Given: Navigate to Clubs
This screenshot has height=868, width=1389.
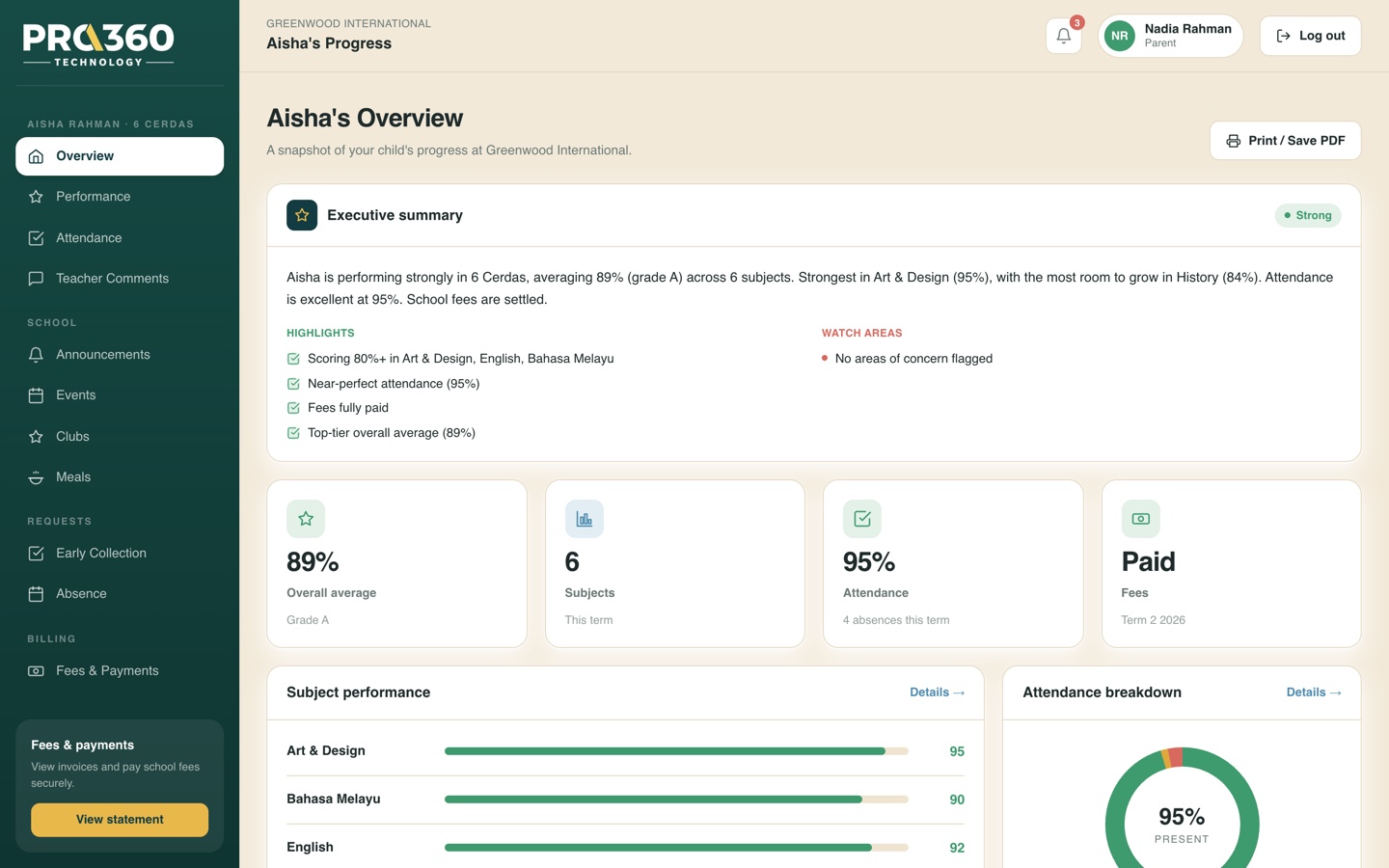Looking at the screenshot, I should (x=120, y=437).
